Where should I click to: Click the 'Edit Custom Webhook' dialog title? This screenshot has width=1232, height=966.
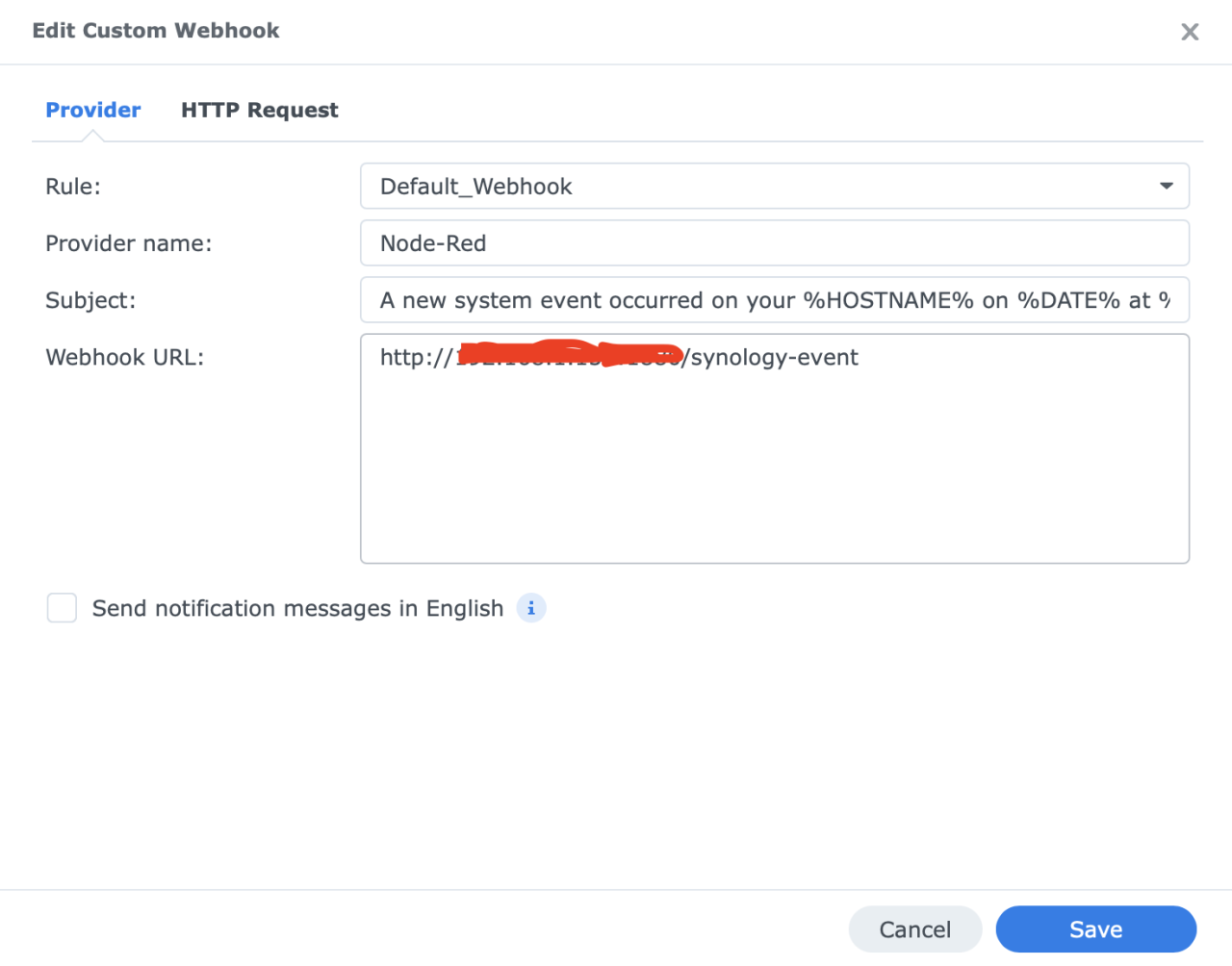(x=156, y=31)
